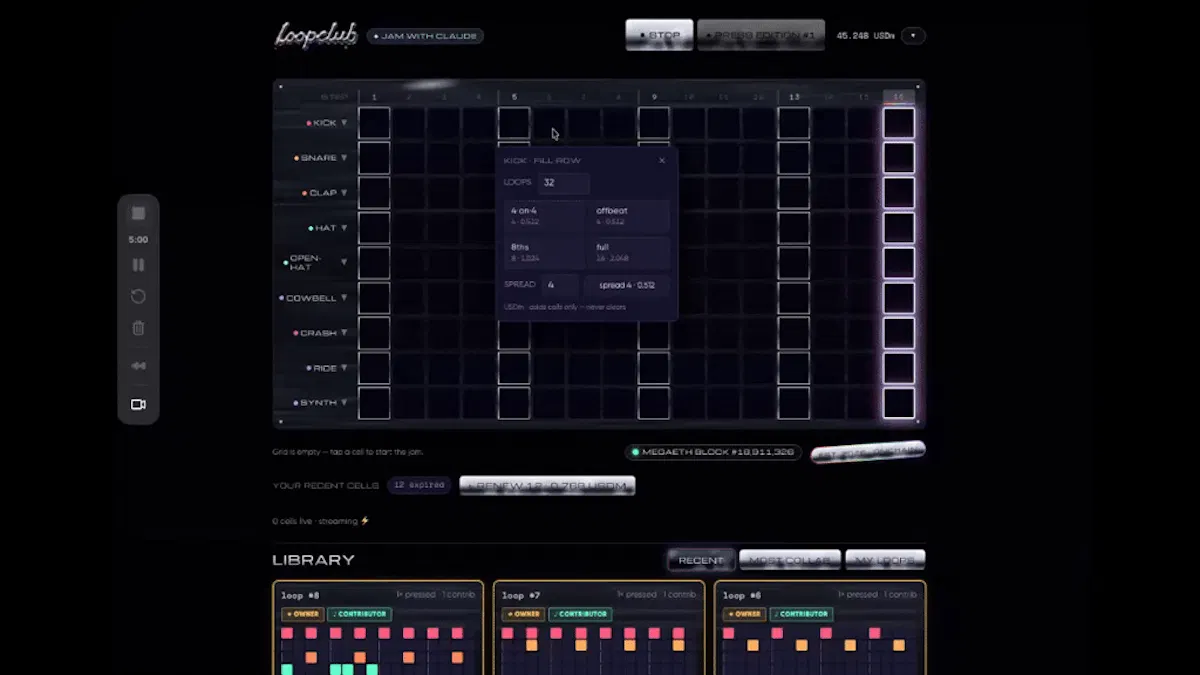1200x675 pixels.
Task: Click the OWNER badge on loop #7
Action: pos(523,614)
